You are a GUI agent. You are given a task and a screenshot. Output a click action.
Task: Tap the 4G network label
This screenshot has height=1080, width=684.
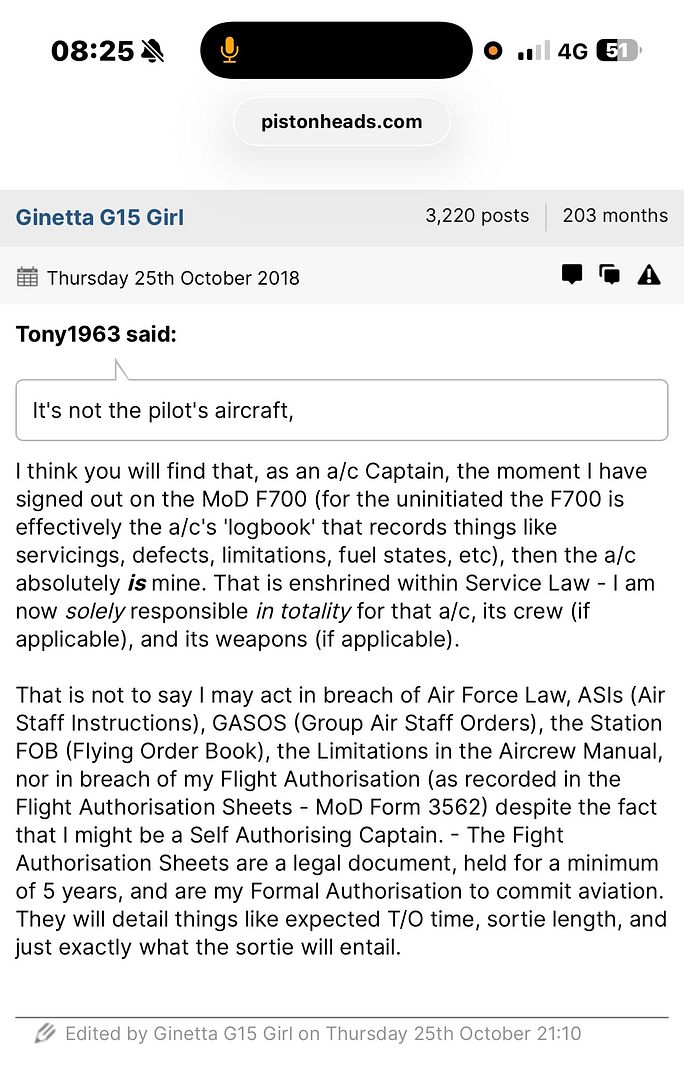point(572,51)
